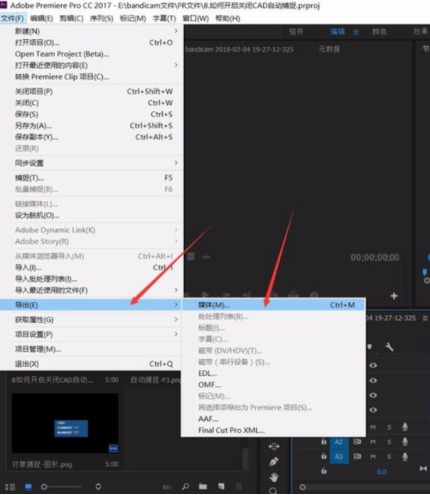Image resolution: width=430 pixels, height=495 pixels.
Task: Open the 编辑(E) menu in menu bar
Action: 41,18
